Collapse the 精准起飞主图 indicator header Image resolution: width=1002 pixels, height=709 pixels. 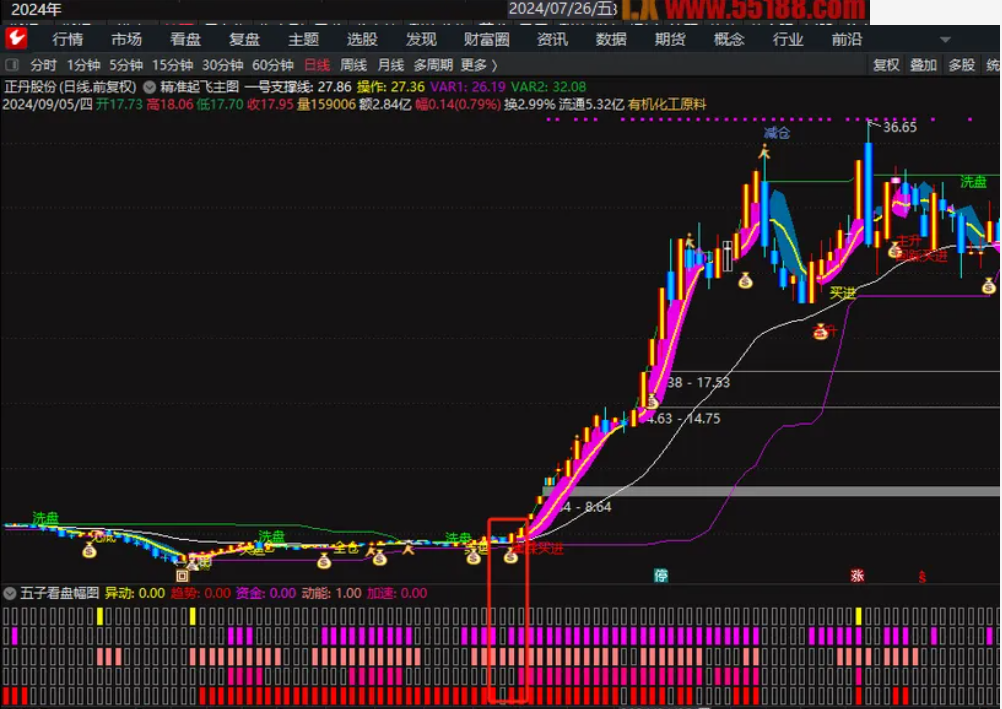150,87
